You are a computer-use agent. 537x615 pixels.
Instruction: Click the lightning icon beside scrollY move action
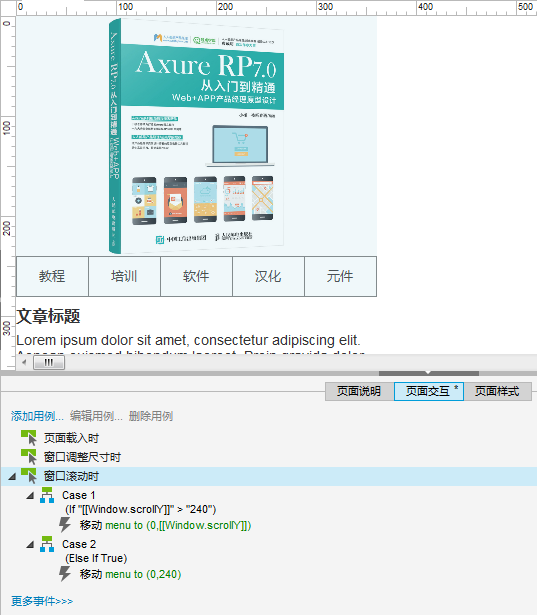65,525
